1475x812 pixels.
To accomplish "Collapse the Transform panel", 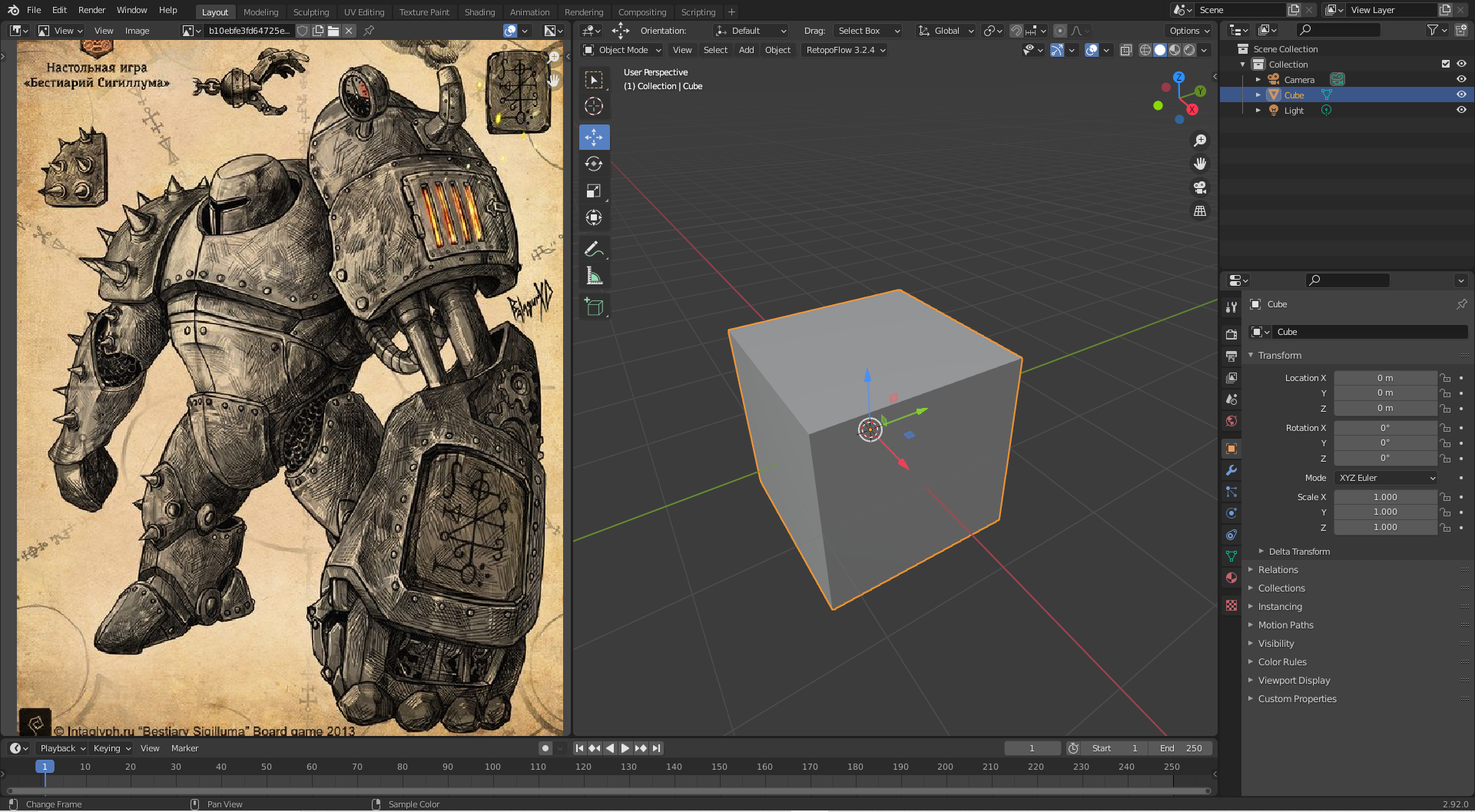I will (x=1279, y=356).
